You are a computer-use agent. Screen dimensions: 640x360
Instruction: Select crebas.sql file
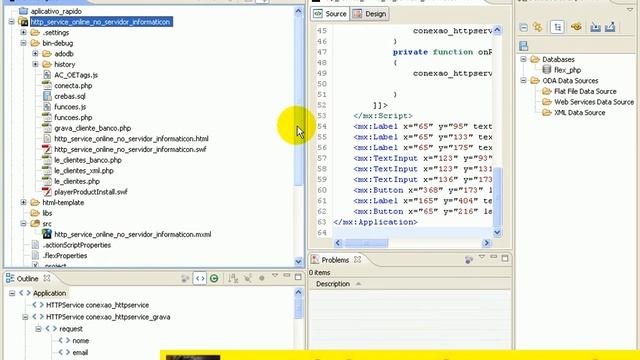point(70,96)
